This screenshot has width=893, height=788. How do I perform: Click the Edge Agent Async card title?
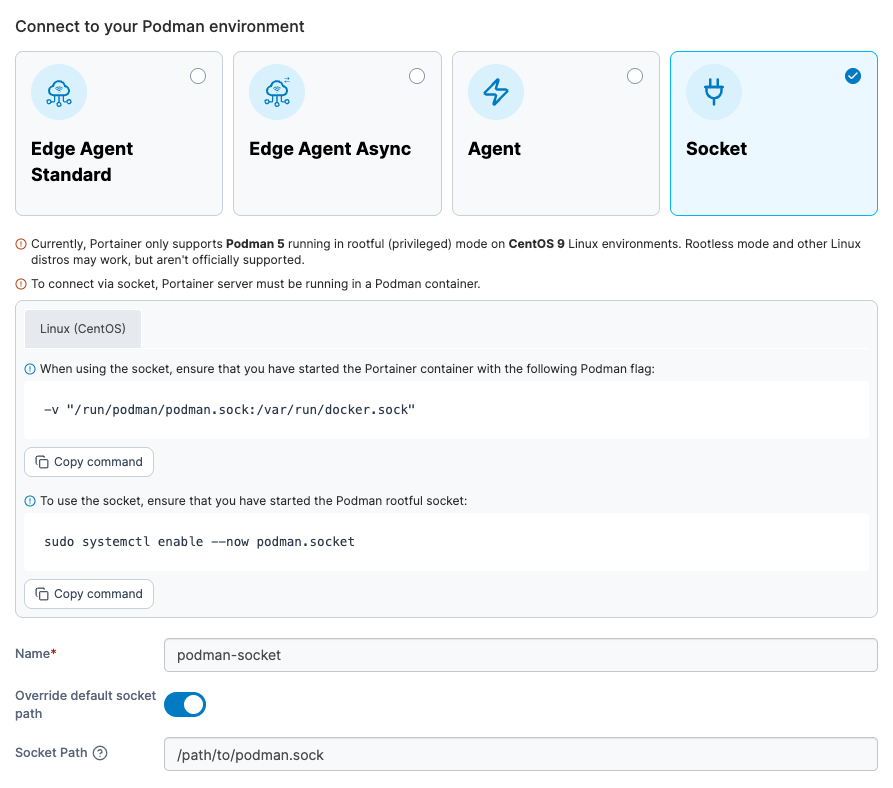coord(330,149)
